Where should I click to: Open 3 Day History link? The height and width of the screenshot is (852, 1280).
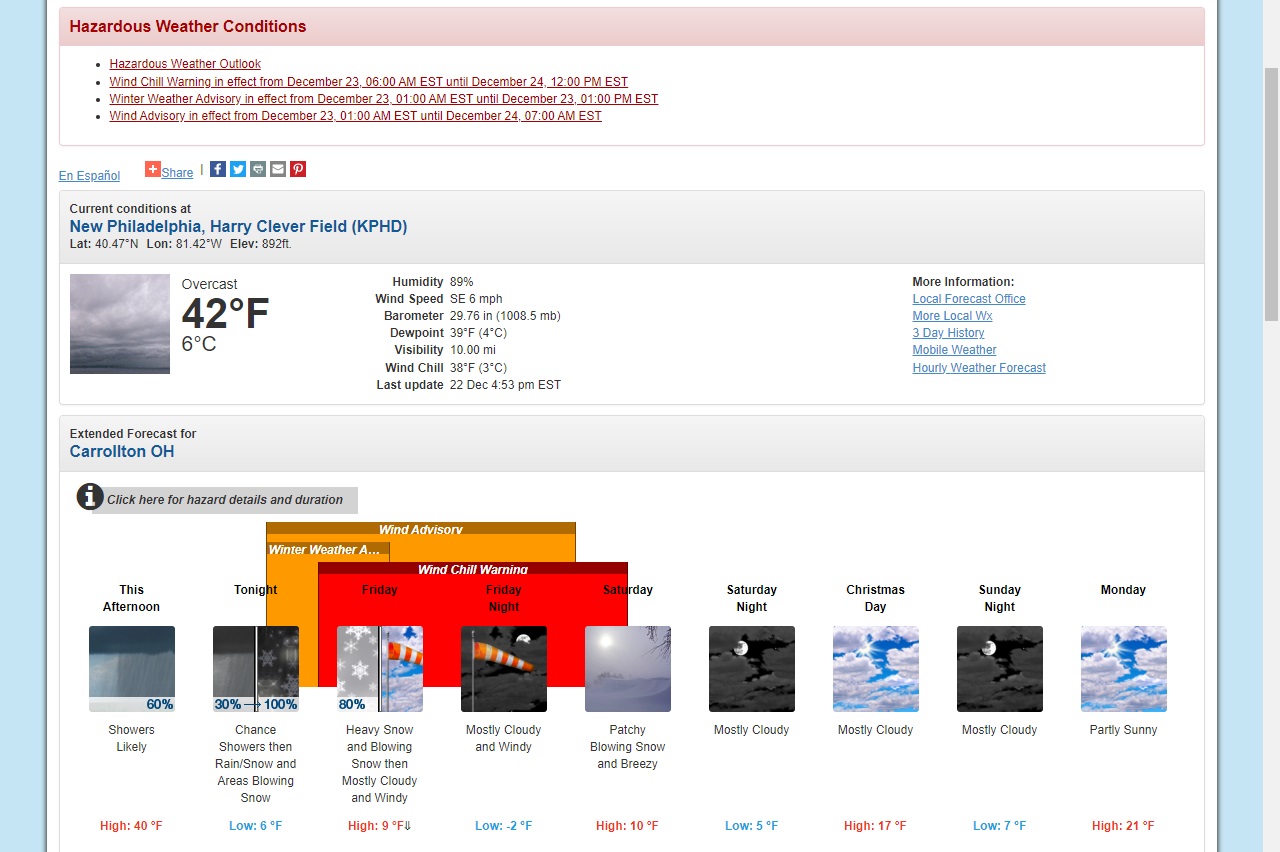click(948, 333)
